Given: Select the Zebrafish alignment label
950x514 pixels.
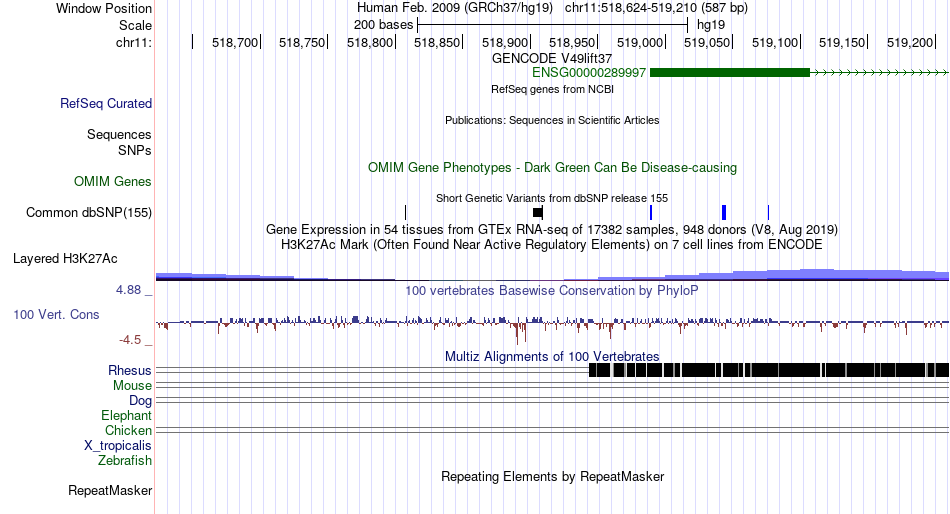Looking at the screenshot, I should (x=125, y=461).
